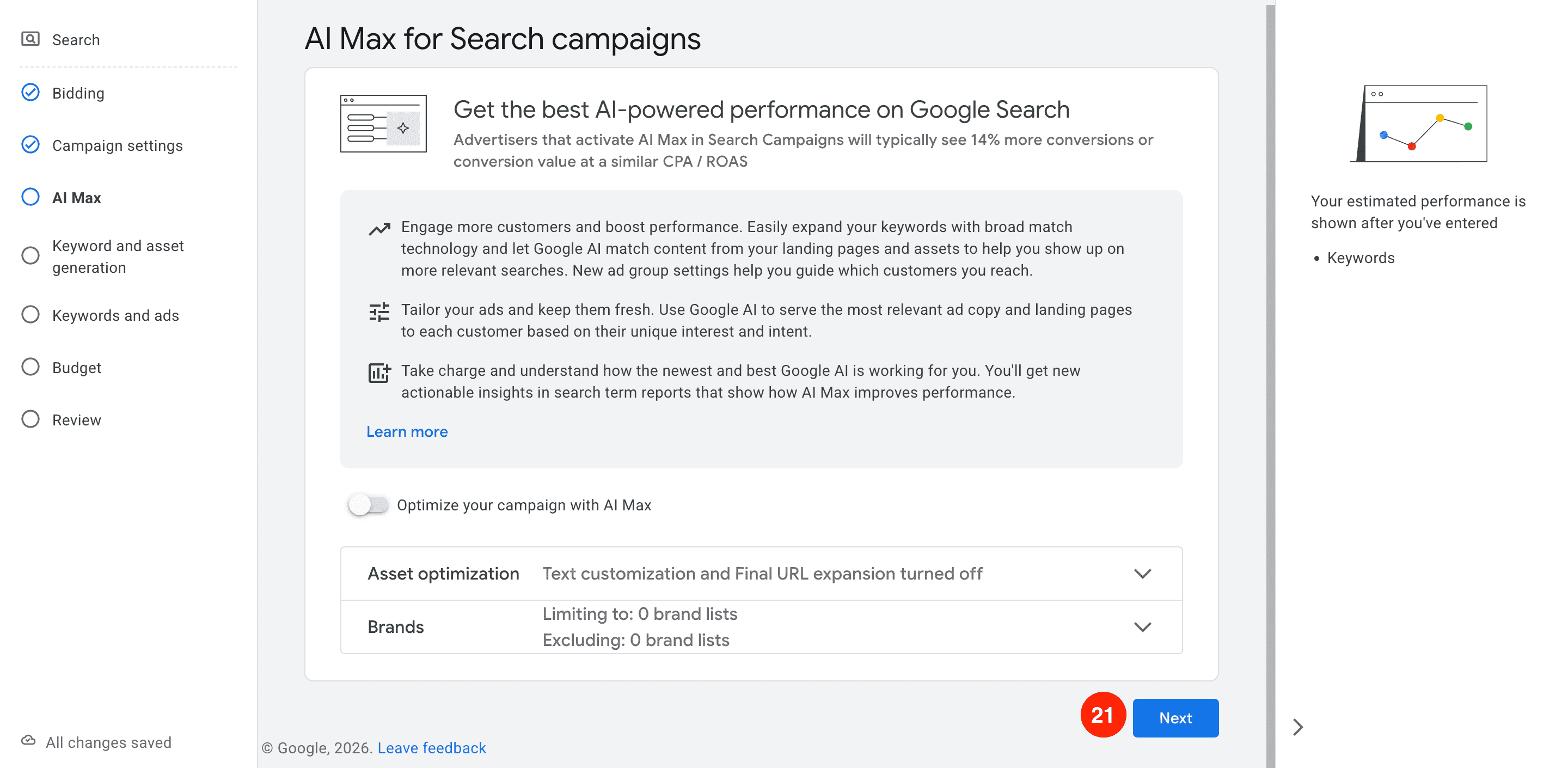The height and width of the screenshot is (768, 1568).
Task: Go to the Campaign settings step
Action: coord(118,145)
